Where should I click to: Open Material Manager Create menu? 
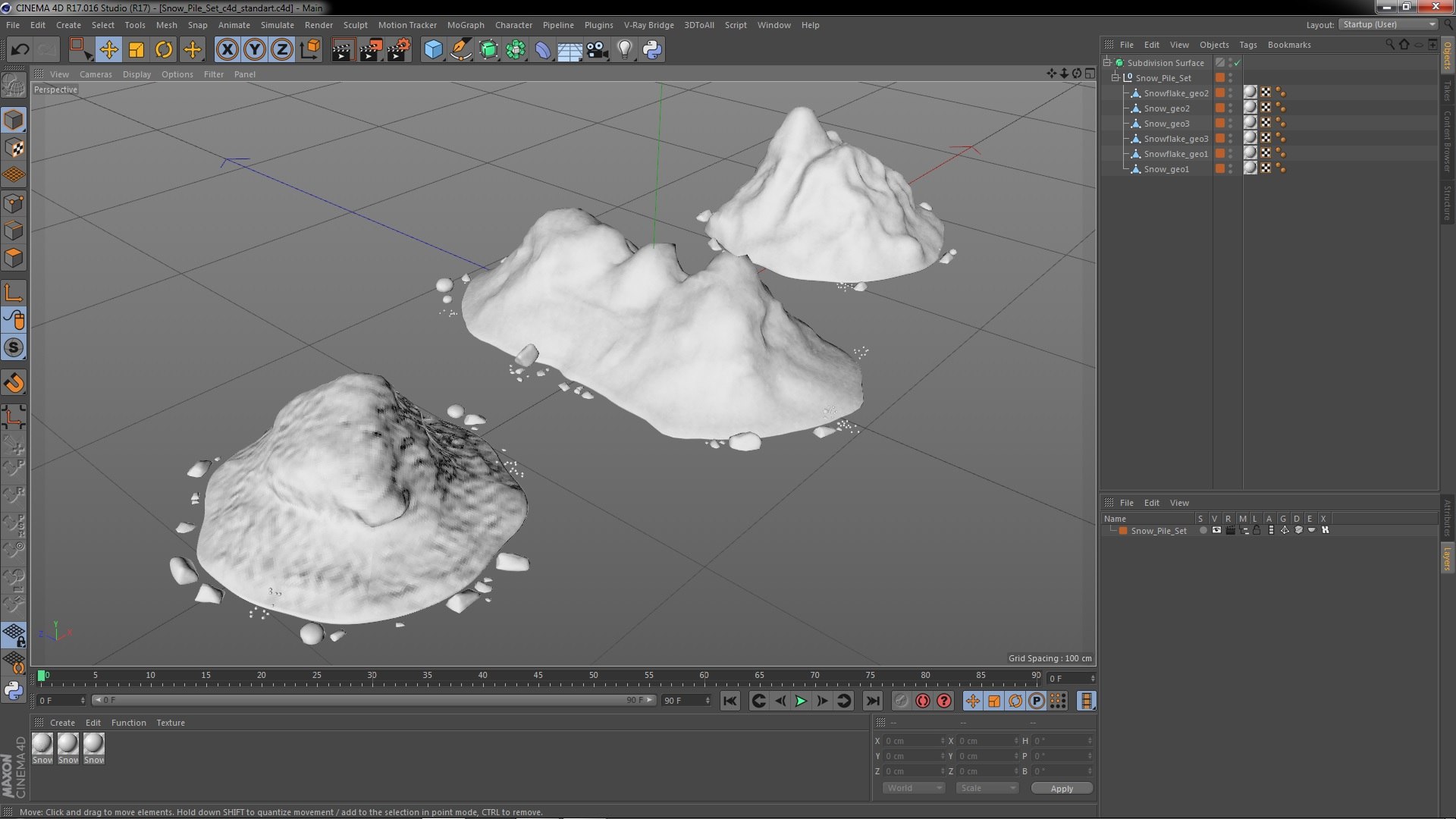[x=62, y=723]
